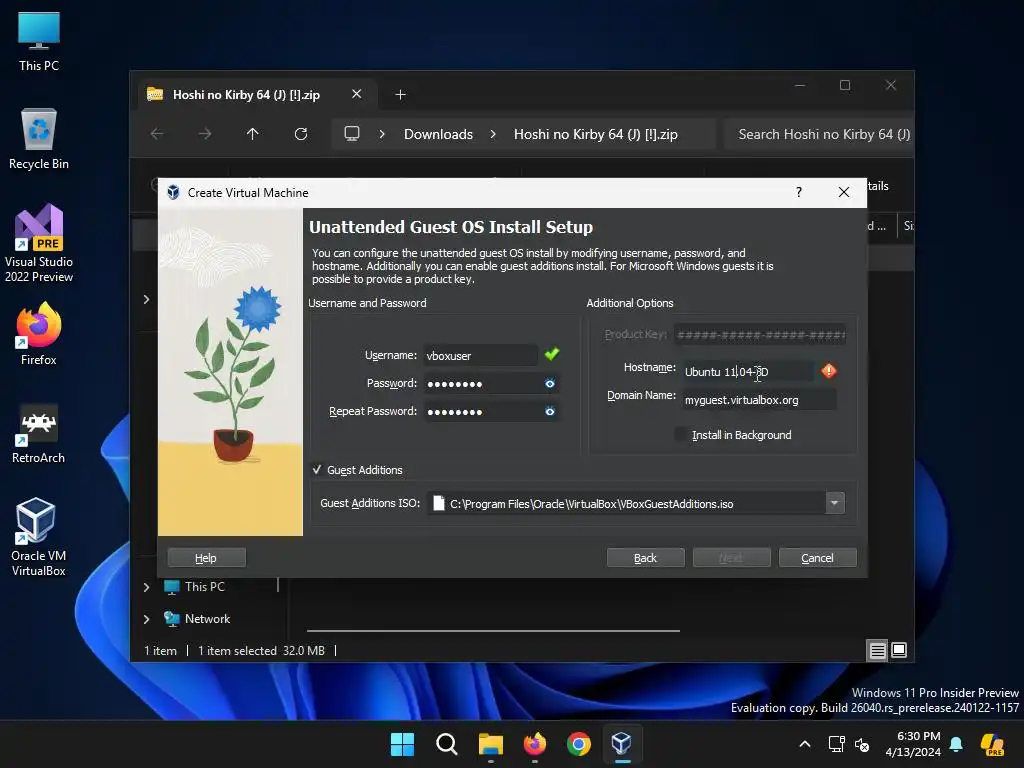Open File Explorer from the taskbar
Image resolution: width=1024 pixels, height=768 pixels.
490,744
